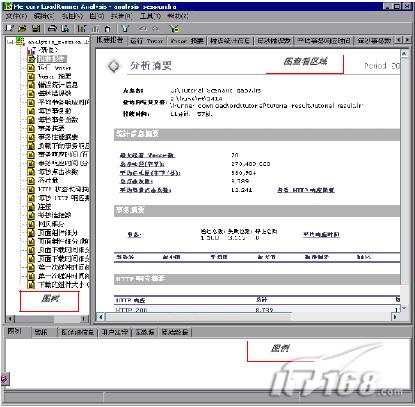Open the 工具(T) menu
This screenshot has height=407, width=415.
(x=150, y=16)
